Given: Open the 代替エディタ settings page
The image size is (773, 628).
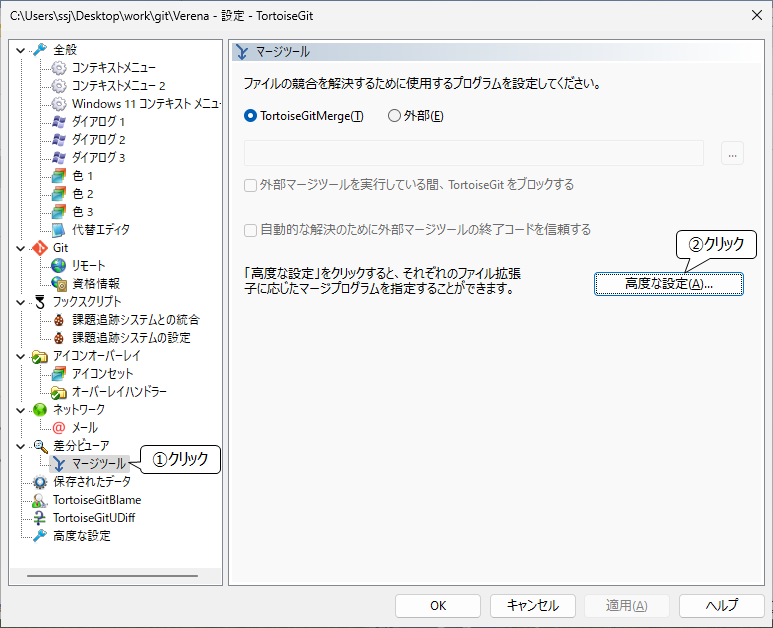Looking at the screenshot, I should coord(101,230).
